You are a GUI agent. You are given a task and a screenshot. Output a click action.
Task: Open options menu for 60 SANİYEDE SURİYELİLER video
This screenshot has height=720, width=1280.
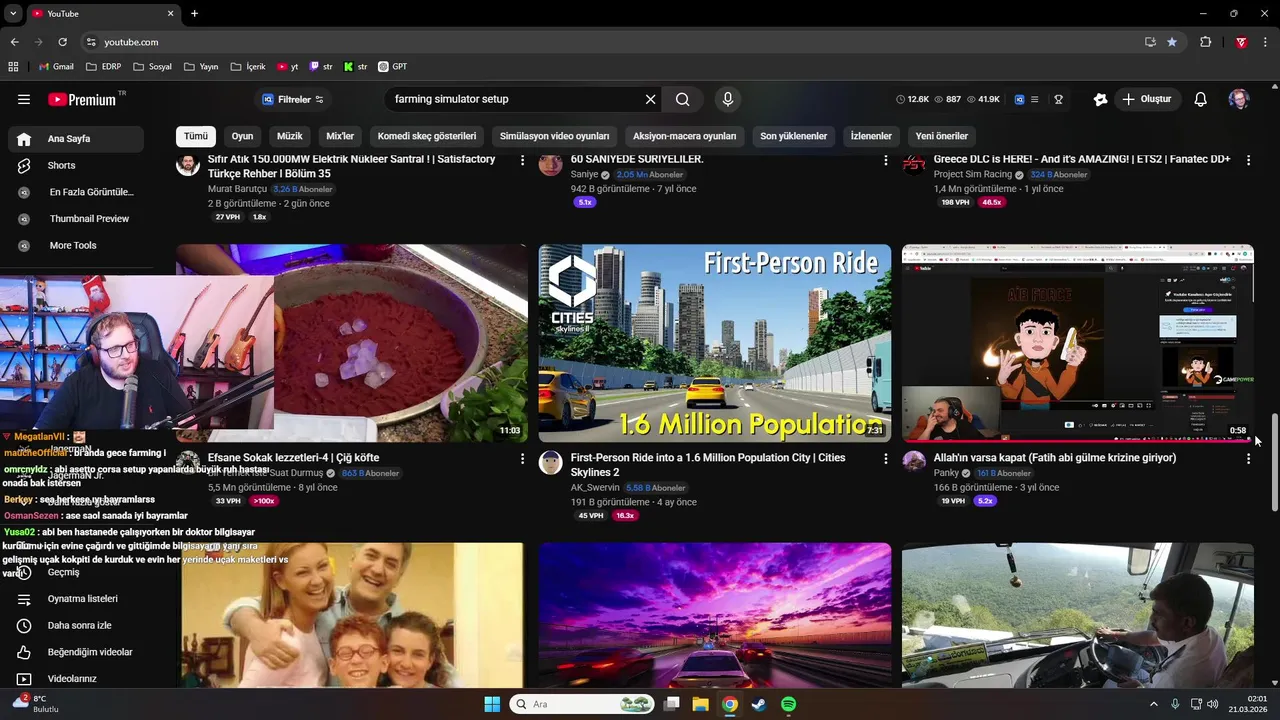tap(885, 160)
